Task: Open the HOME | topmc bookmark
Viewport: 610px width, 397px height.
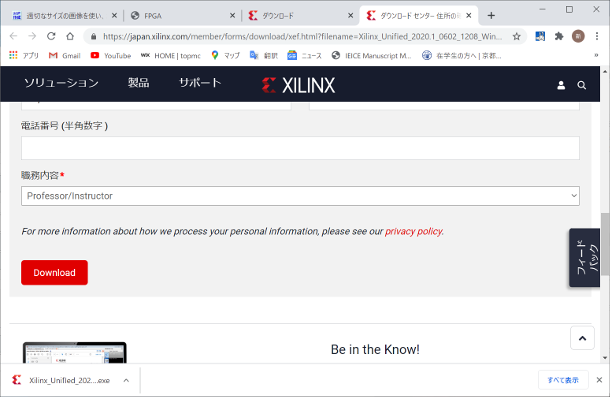Action: click(x=171, y=56)
